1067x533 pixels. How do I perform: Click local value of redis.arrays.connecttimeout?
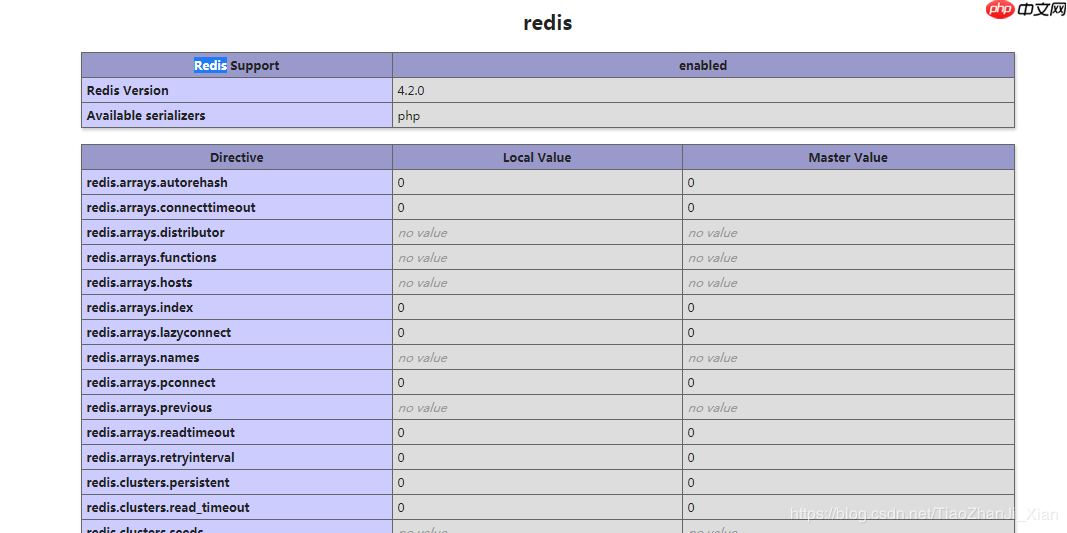[x=401, y=208]
